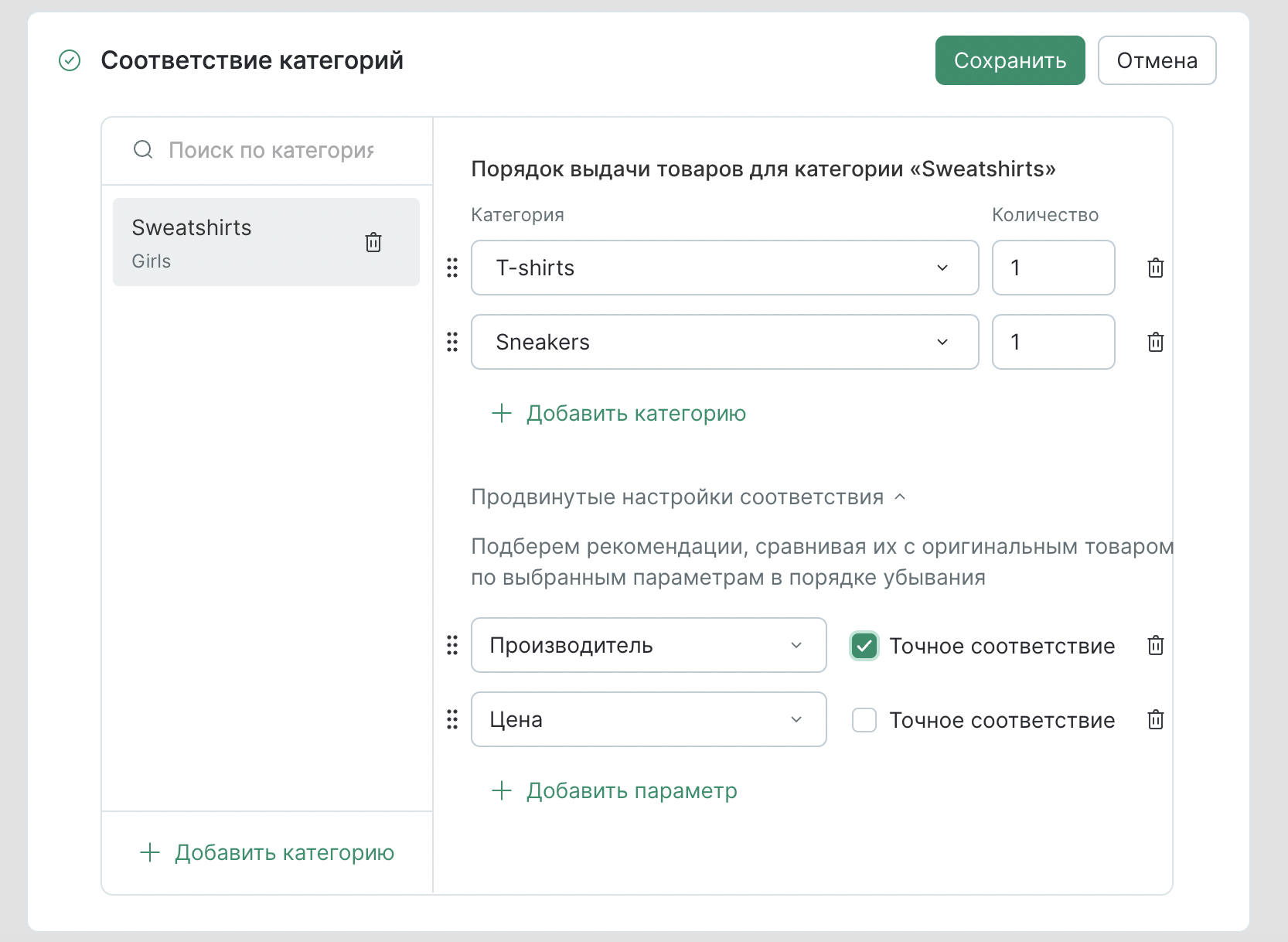
Task: Select Sweatshirts Girls category item
Action: [266, 242]
